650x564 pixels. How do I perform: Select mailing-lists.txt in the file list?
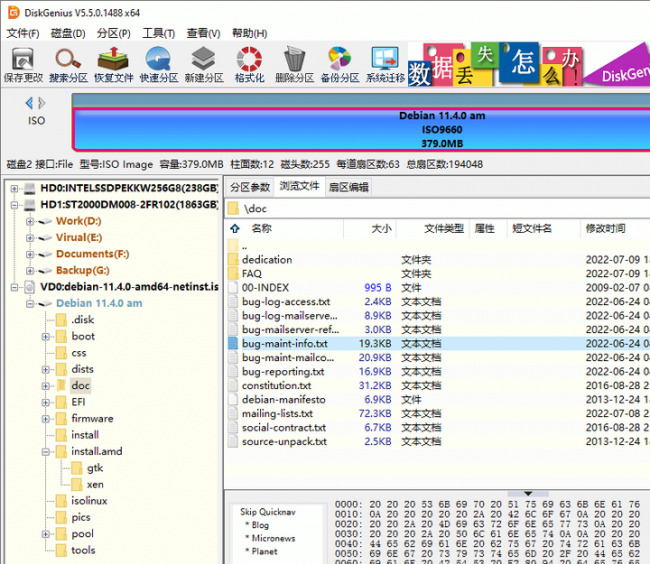[277, 414]
